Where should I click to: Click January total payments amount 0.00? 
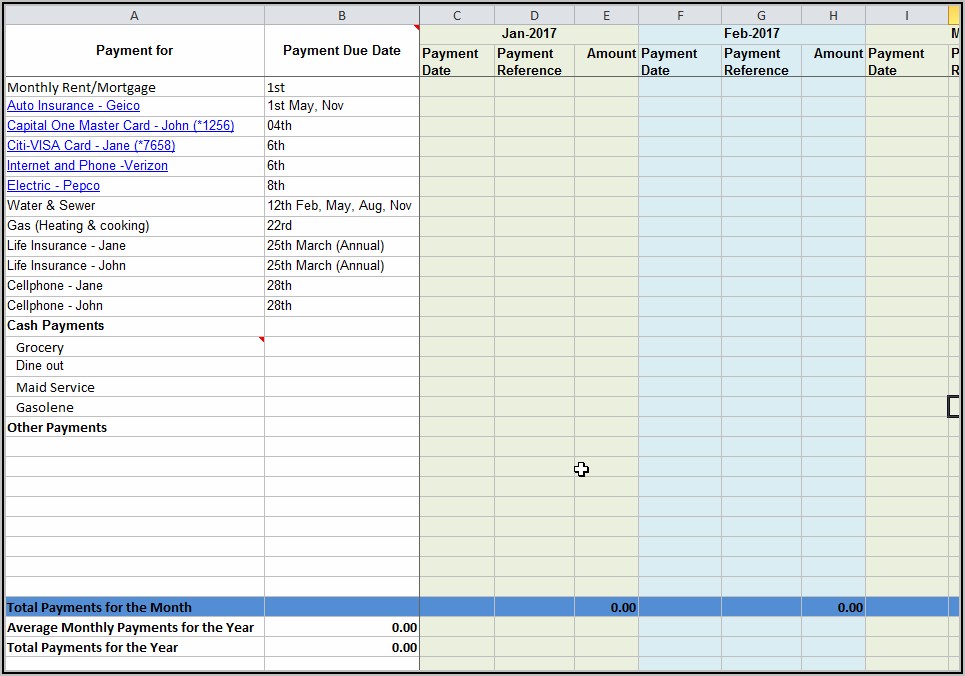click(x=606, y=607)
